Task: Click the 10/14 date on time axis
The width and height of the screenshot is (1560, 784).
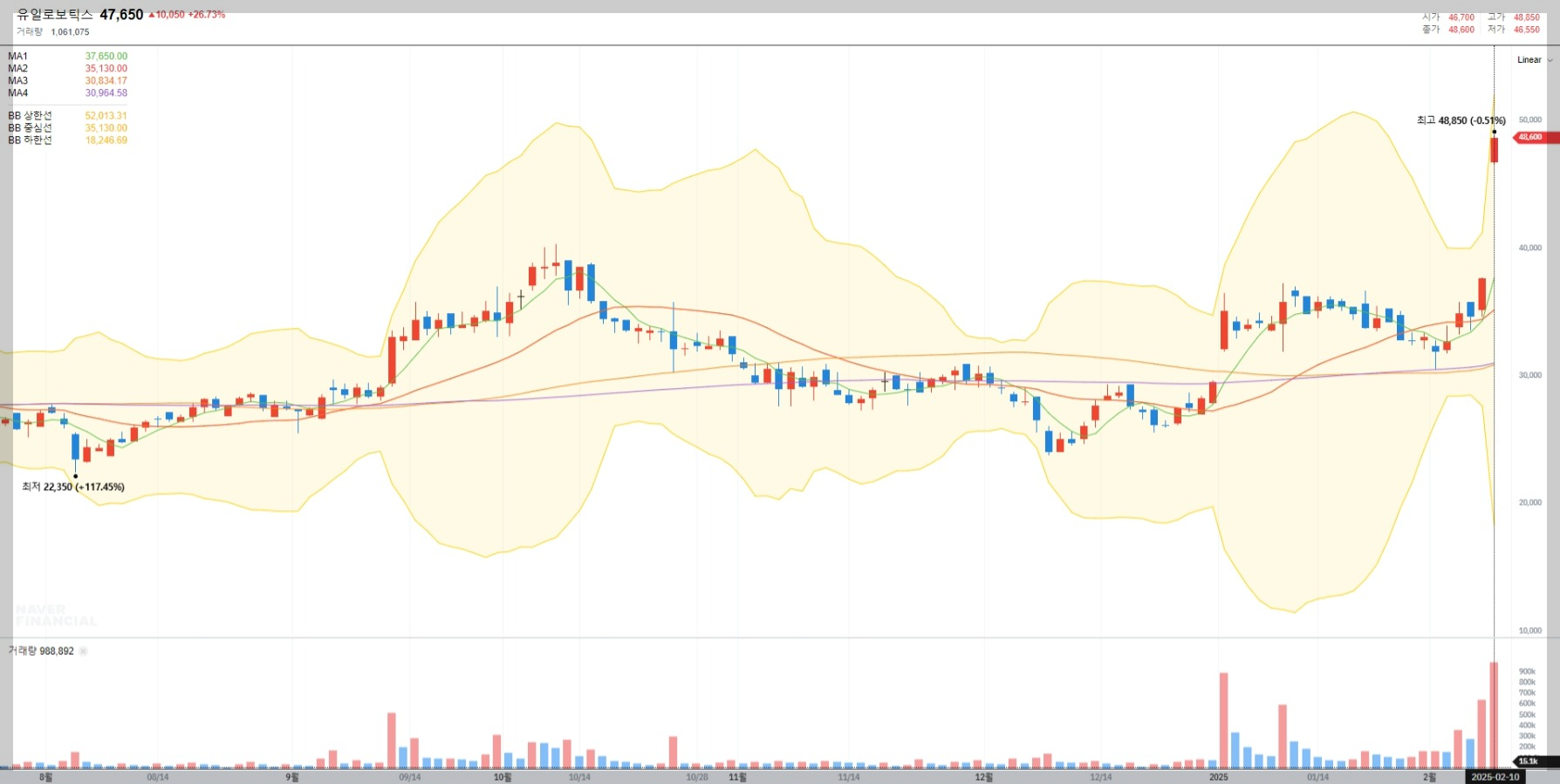Action: pos(579,777)
